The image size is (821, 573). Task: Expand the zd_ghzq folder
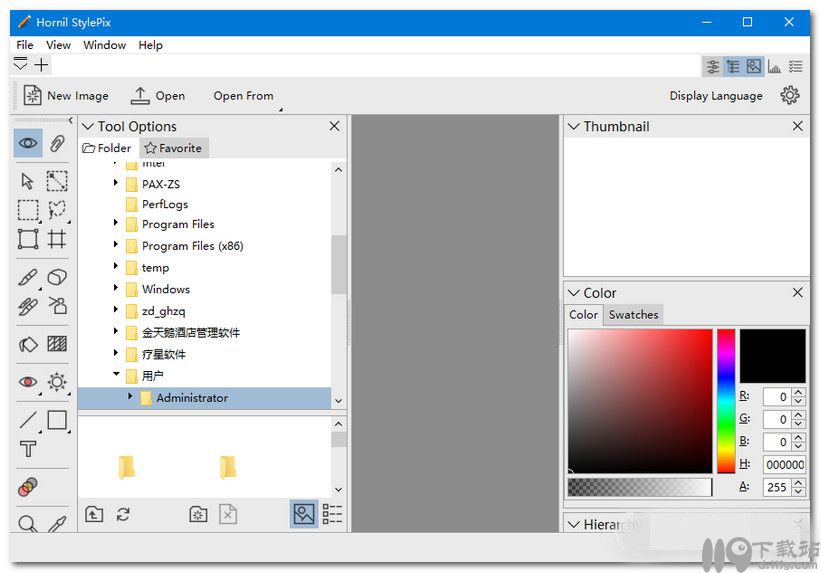click(116, 310)
